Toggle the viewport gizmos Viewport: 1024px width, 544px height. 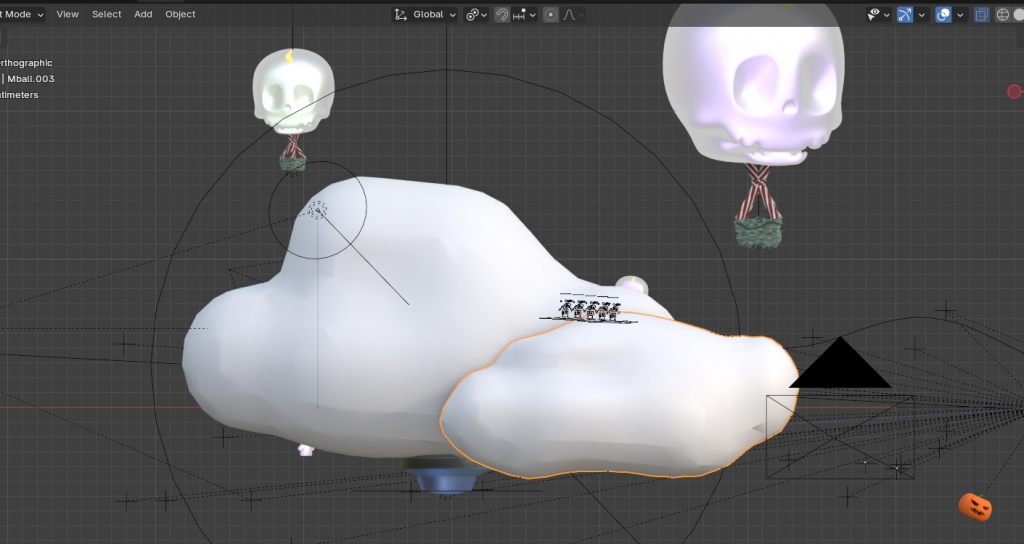click(x=904, y=14)
